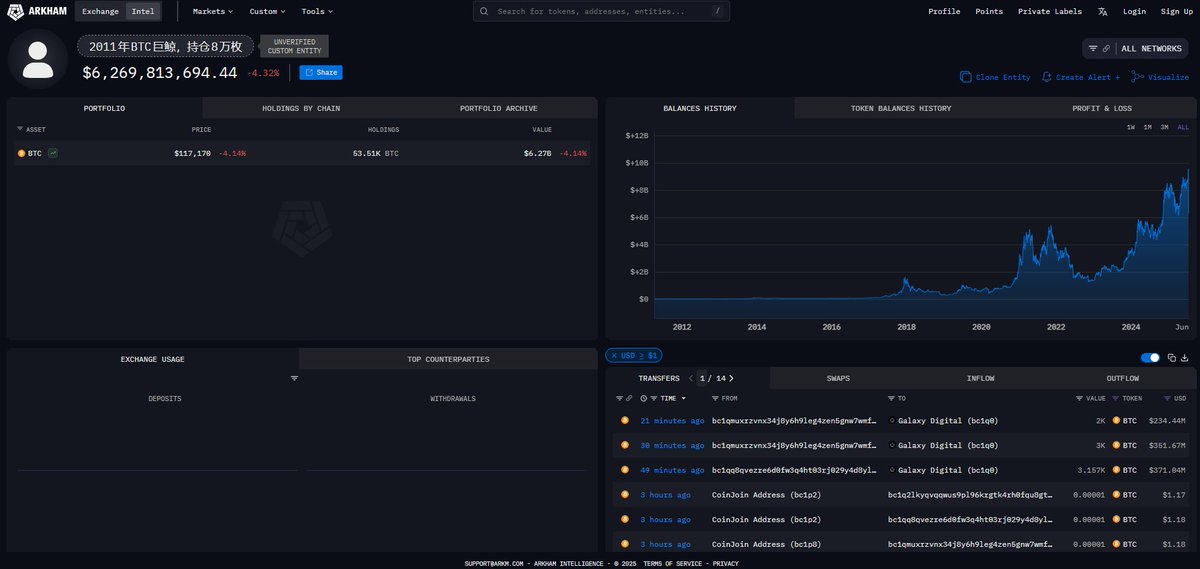Screen dimensions: 1200x569
Task: Open the All Networks selector
Action: click(x=1135, y=48)
